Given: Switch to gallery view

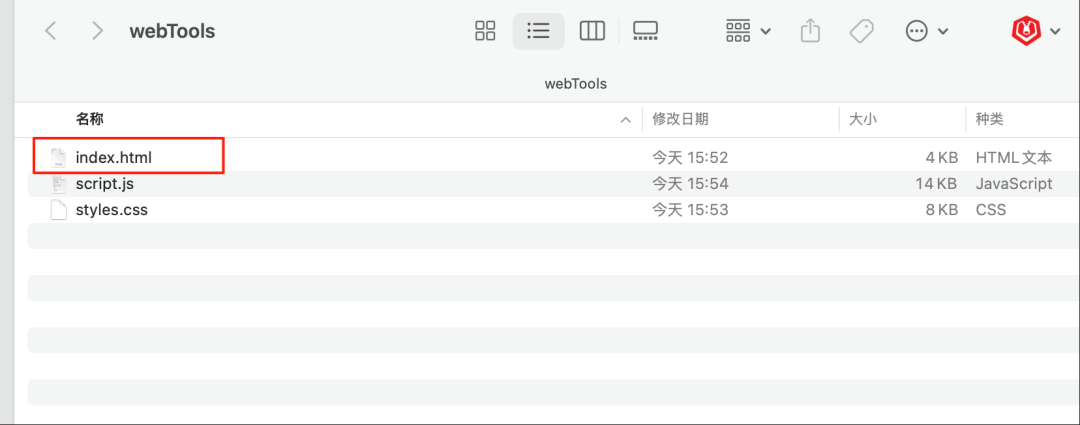Looking at the screenshot, I should coord(645,31).
